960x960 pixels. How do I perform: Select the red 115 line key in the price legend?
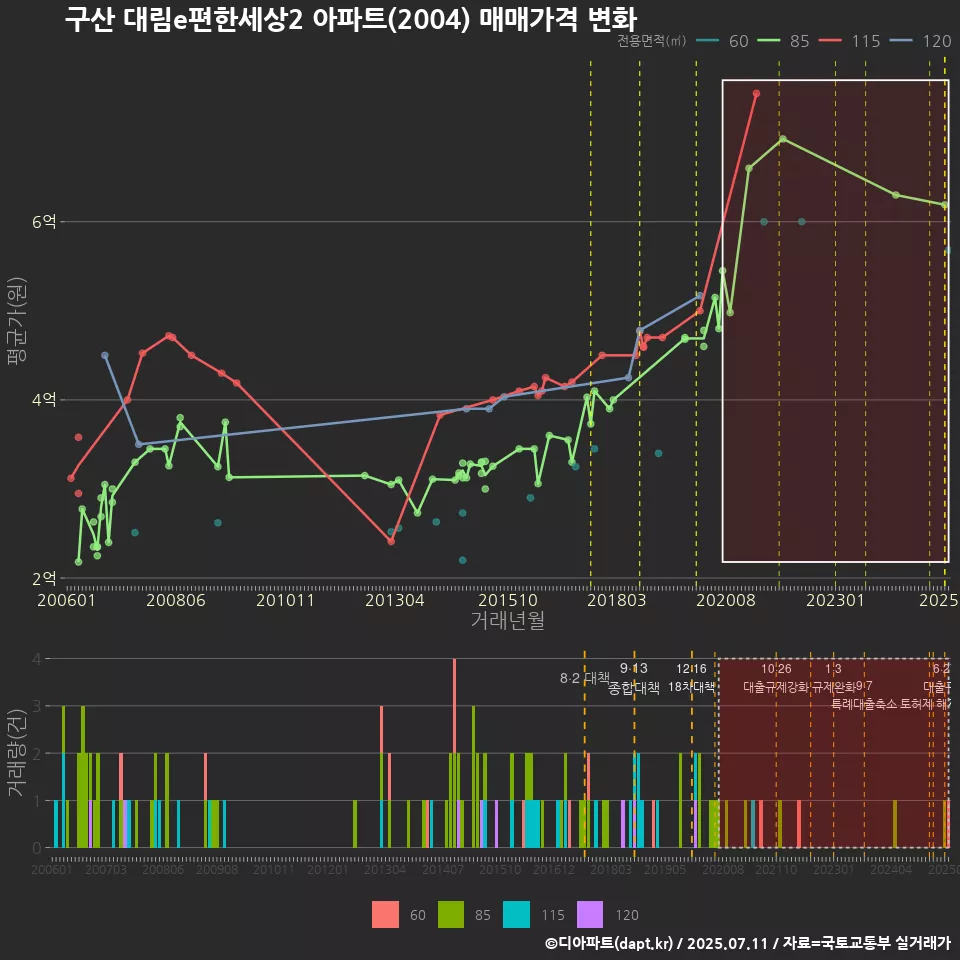(x=830, y=41)
